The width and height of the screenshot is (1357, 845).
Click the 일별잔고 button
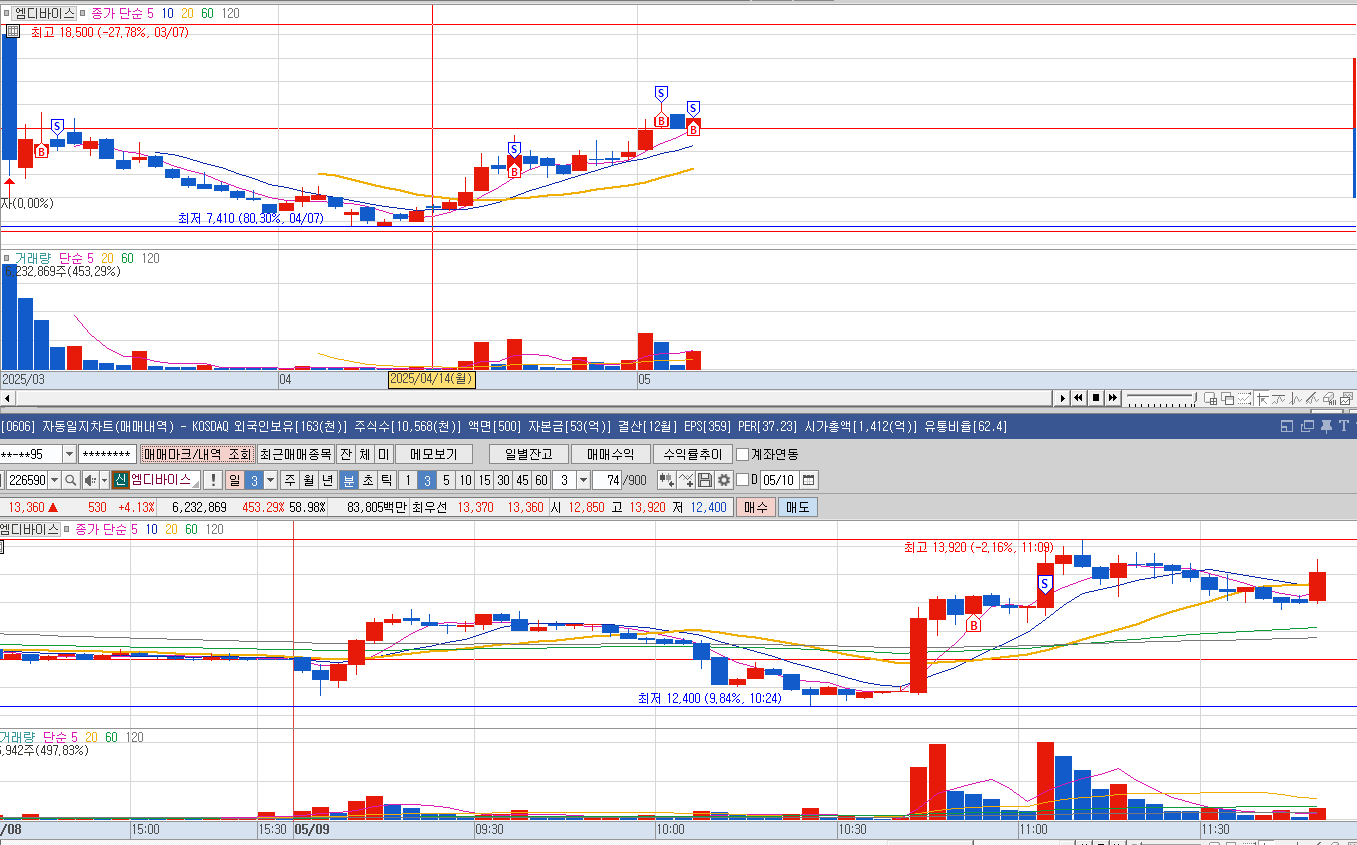(x=528, y=454)
